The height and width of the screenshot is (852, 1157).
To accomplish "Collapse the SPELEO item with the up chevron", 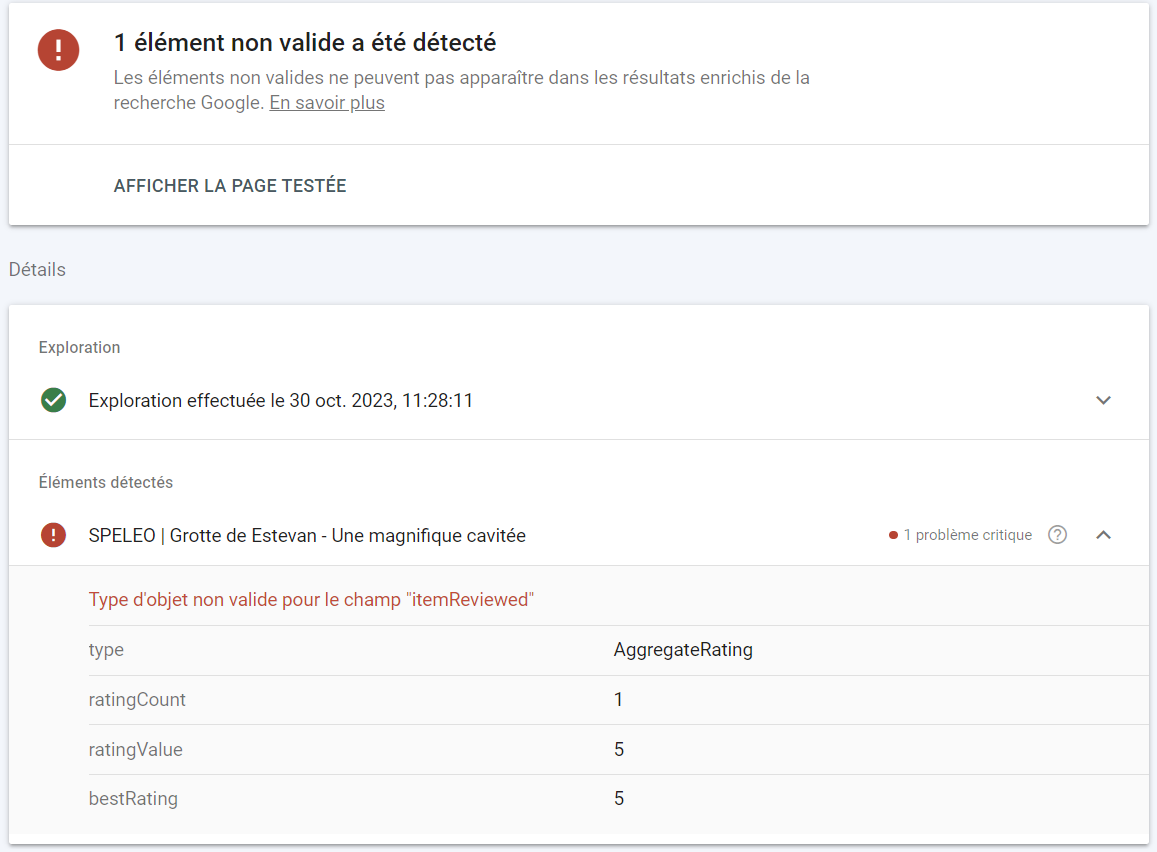I will click(1103, 535).
